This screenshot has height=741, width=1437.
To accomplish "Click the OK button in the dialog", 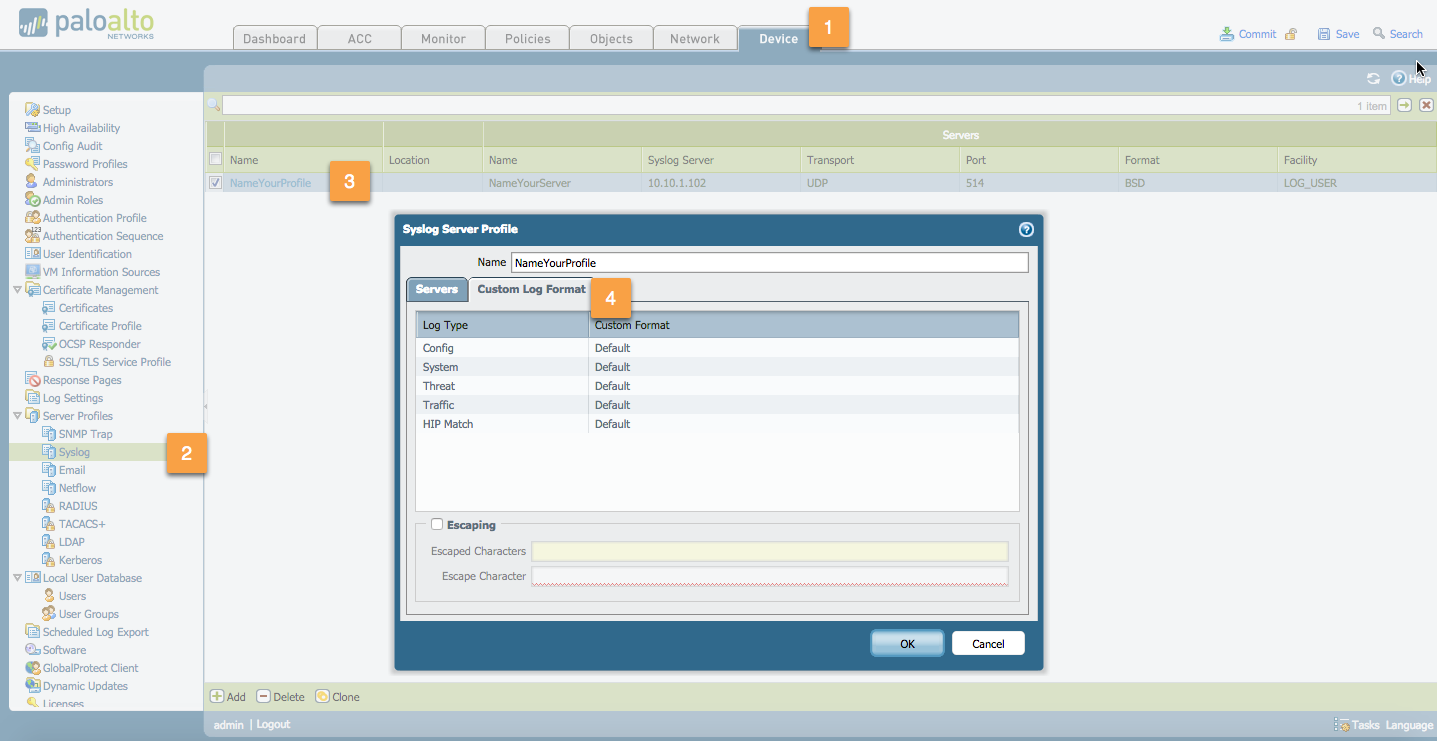I will [x=906, y=643].
